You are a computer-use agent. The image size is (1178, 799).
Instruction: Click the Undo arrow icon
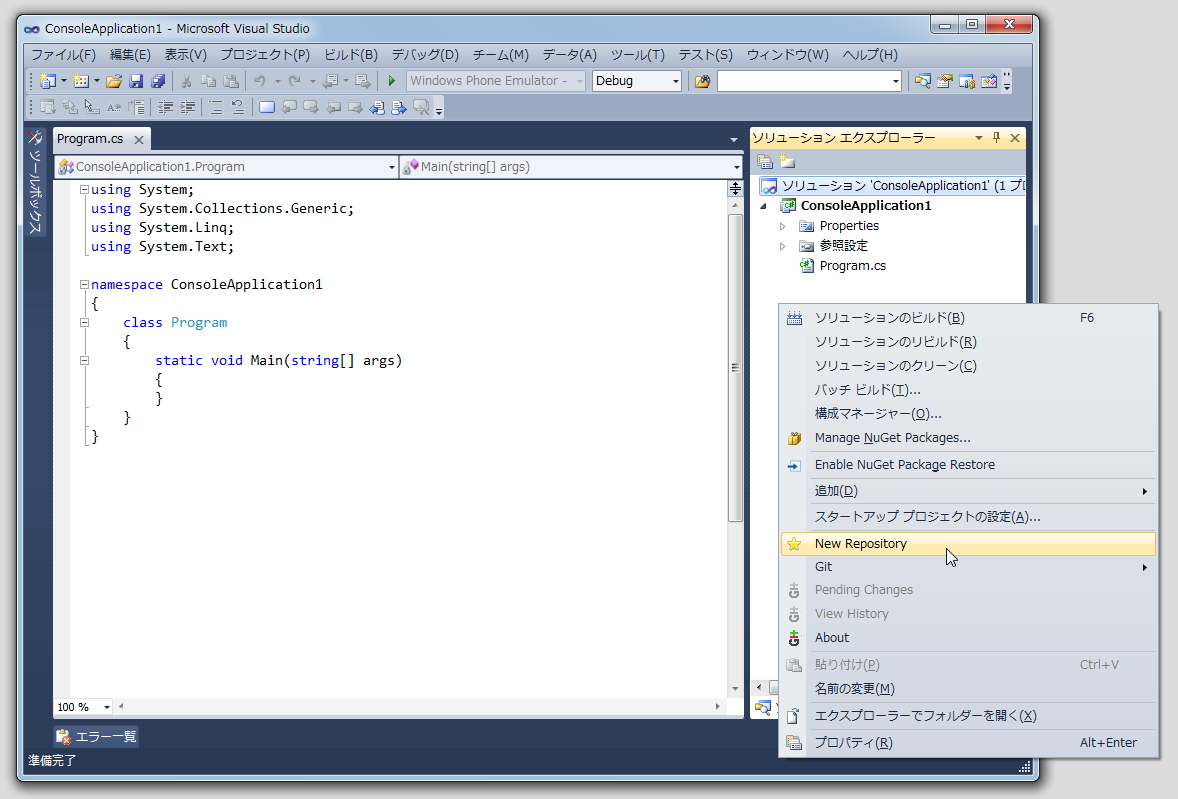[260, 81]
